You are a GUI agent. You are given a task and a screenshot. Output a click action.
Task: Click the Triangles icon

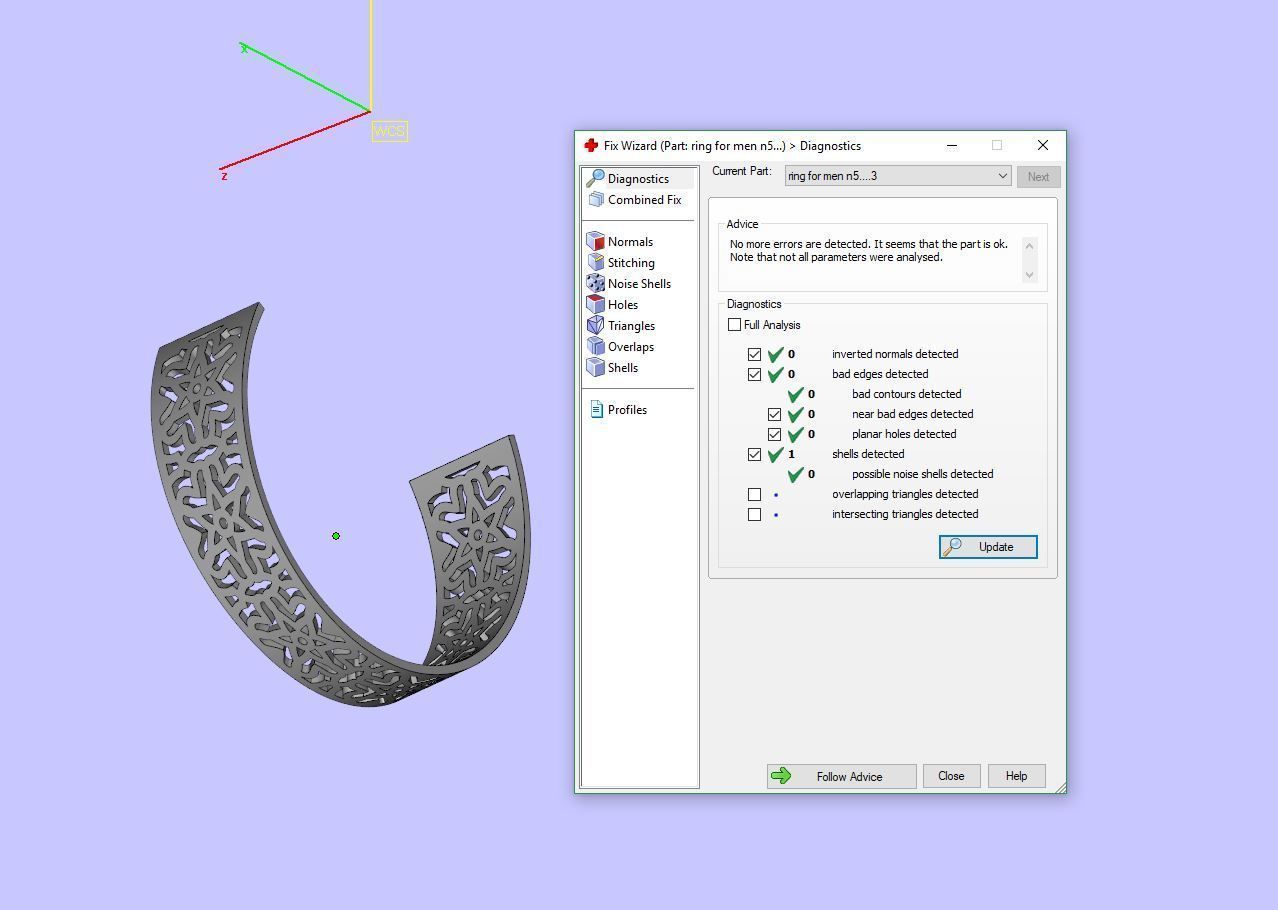595,325
